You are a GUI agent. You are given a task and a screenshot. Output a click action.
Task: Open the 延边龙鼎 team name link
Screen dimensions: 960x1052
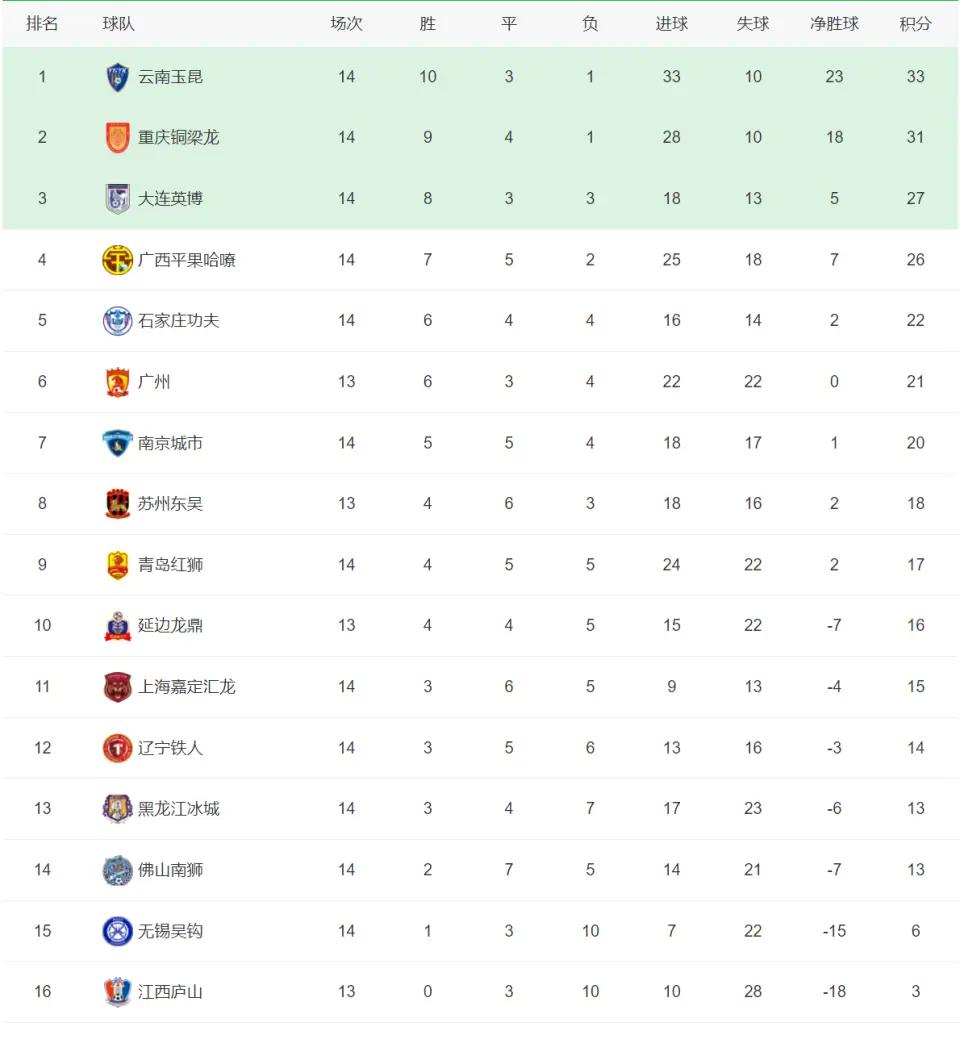(170, 625)
